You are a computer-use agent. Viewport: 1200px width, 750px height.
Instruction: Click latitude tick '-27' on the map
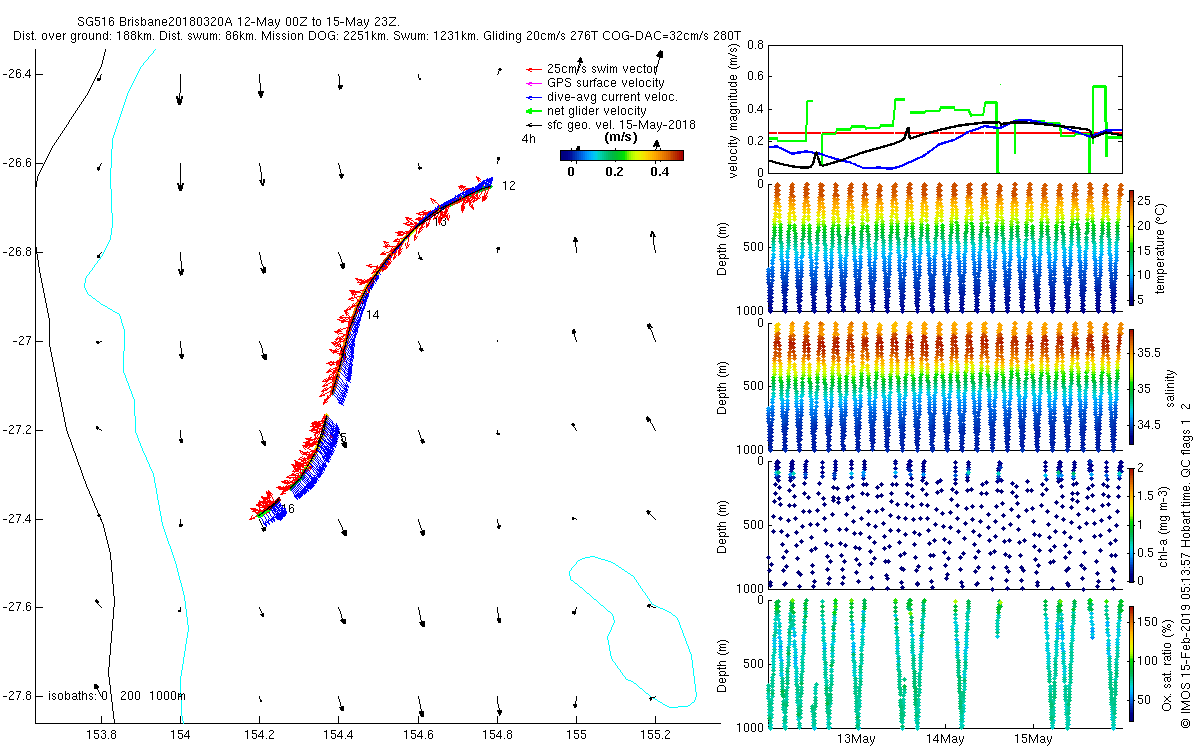point(22,341)
